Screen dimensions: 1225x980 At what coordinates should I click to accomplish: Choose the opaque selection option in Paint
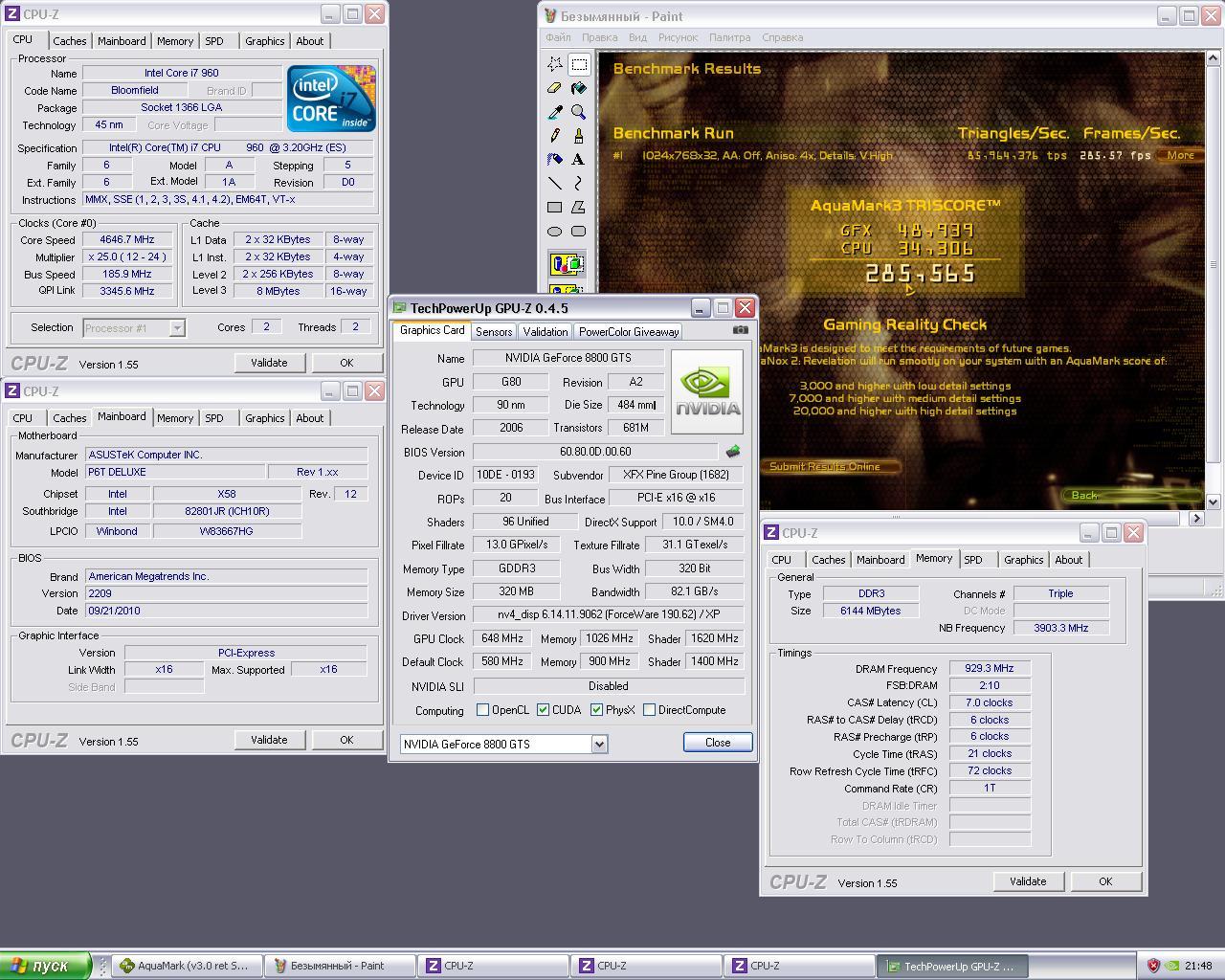click(x=567, y=264)
